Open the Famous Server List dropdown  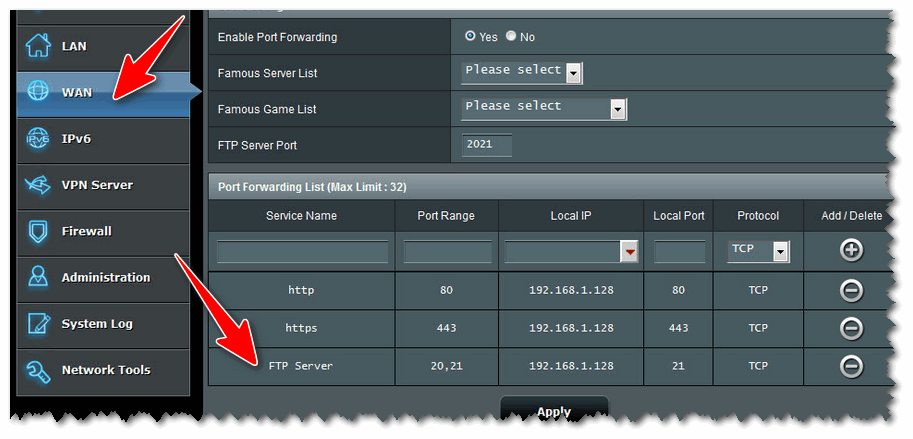(x=573, y=73)
